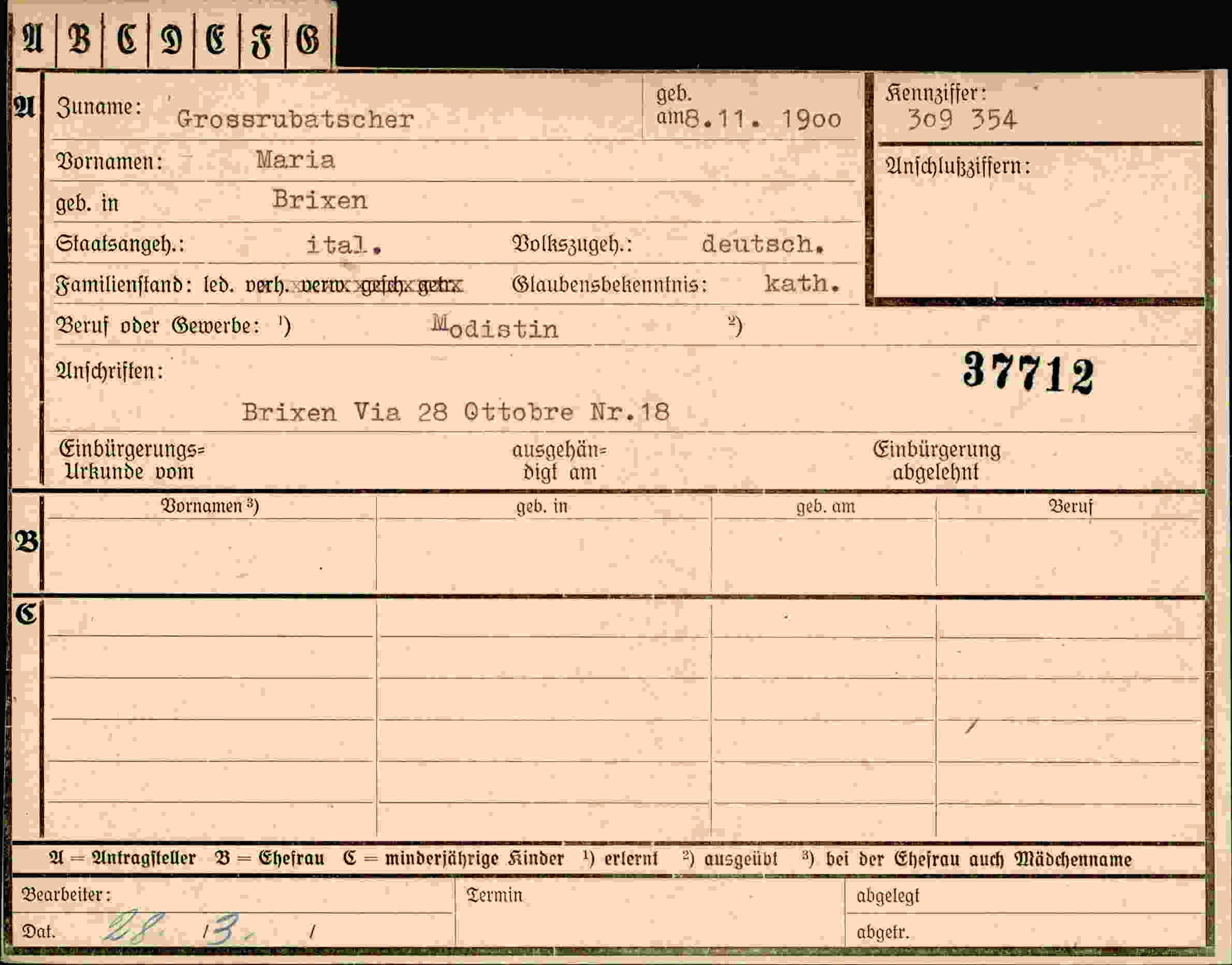Click the first name Maria

[x=296, y=160]
